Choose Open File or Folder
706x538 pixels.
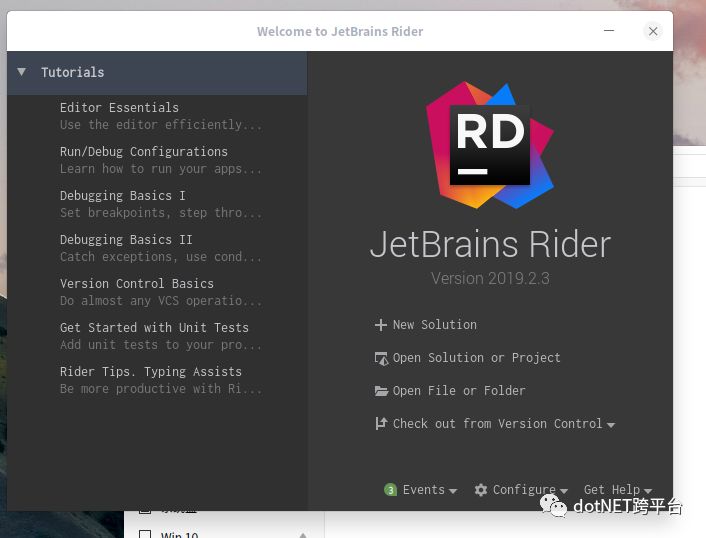click(459, 391)
